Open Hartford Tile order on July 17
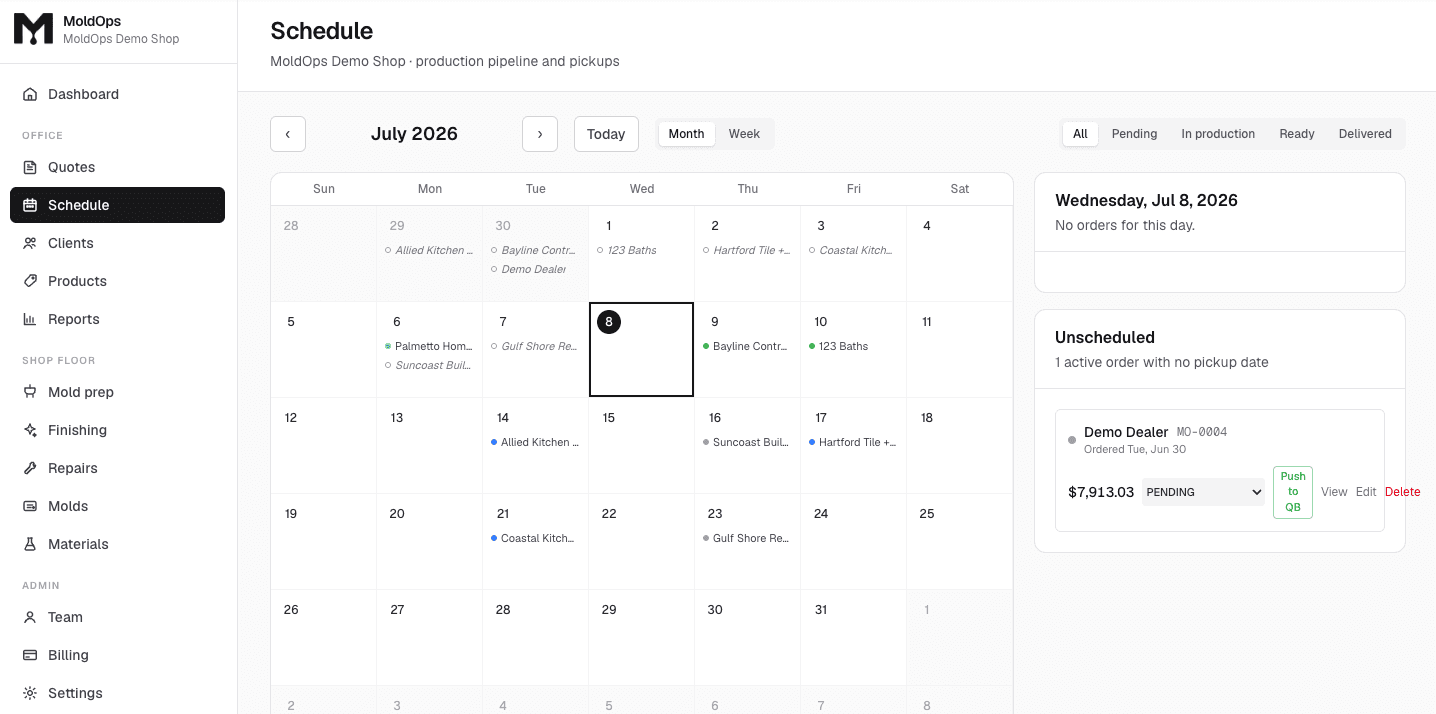 pos(853,442)
